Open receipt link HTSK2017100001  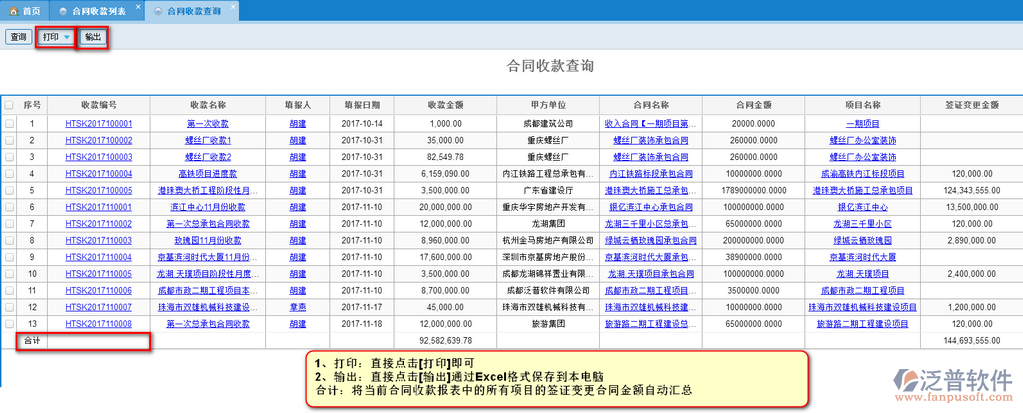coord(99,124)
